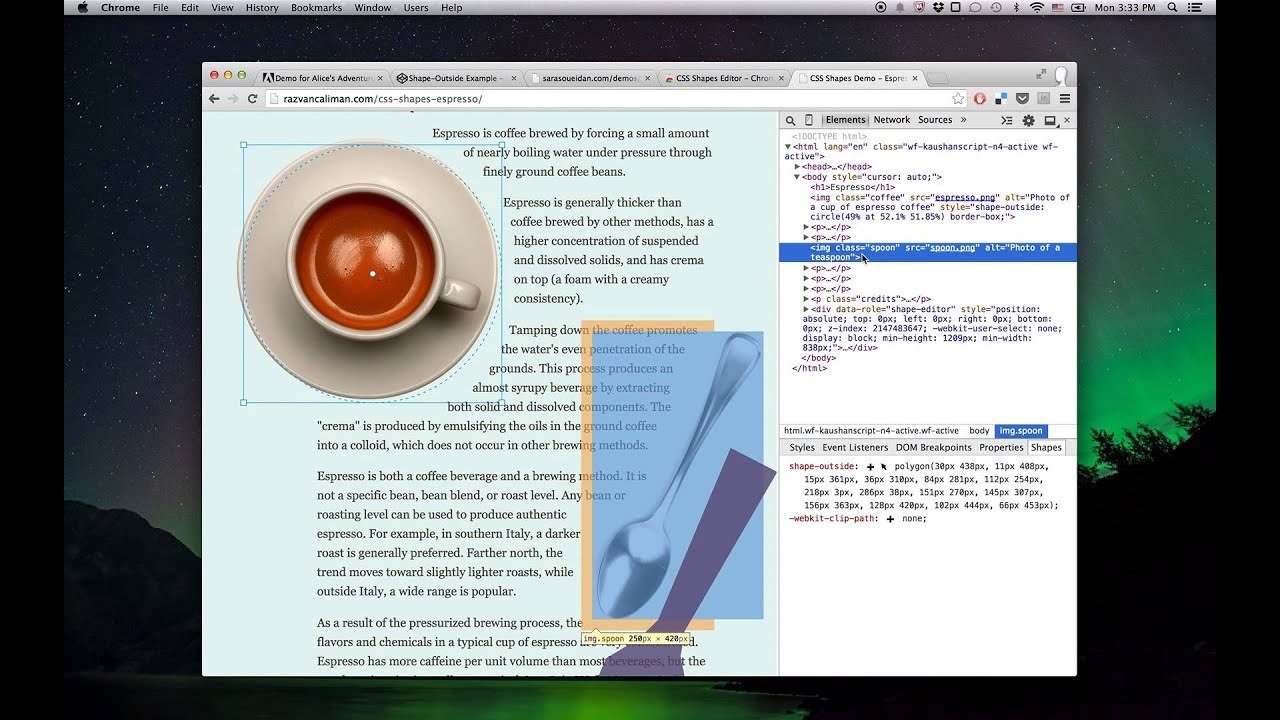Viewport: 1280px width, 720px height.
Task: Open the Styles sidebar tab
Action: (x=802, y=448)
